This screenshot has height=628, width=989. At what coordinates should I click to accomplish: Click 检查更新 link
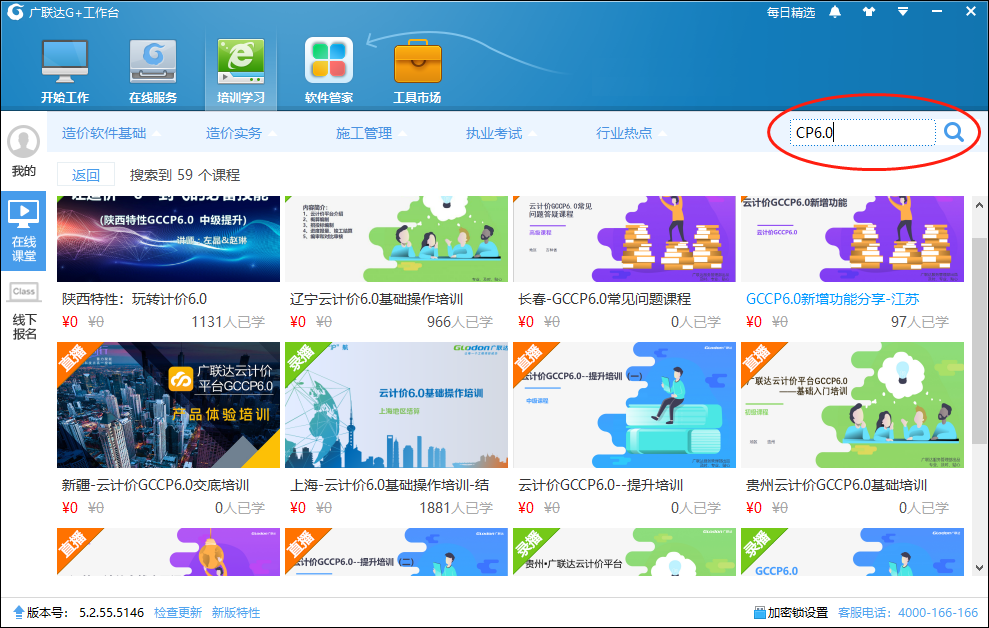[x=178, y=612]
